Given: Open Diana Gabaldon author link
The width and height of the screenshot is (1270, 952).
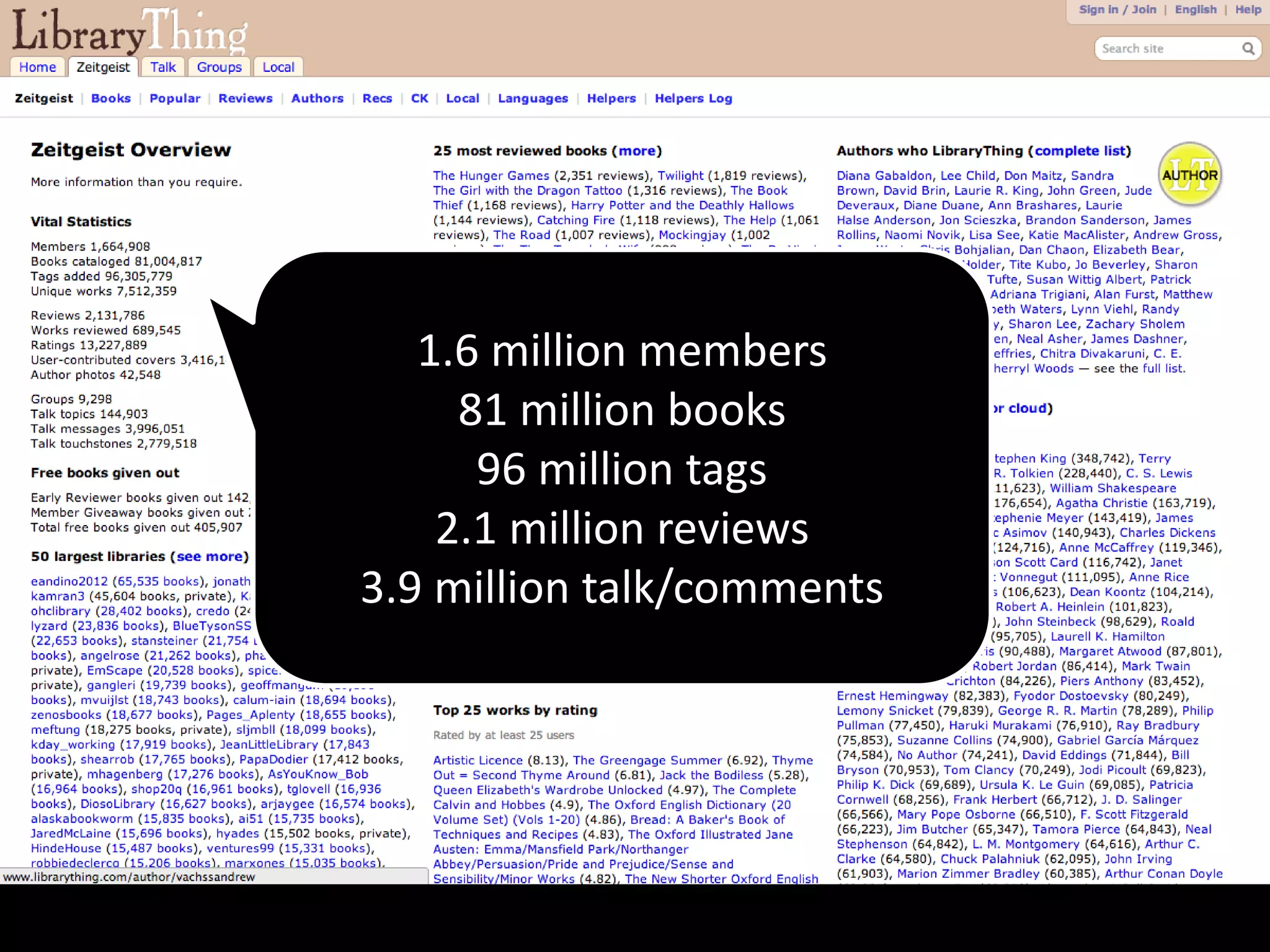Looking at the screenshot, I should (884, 176).
